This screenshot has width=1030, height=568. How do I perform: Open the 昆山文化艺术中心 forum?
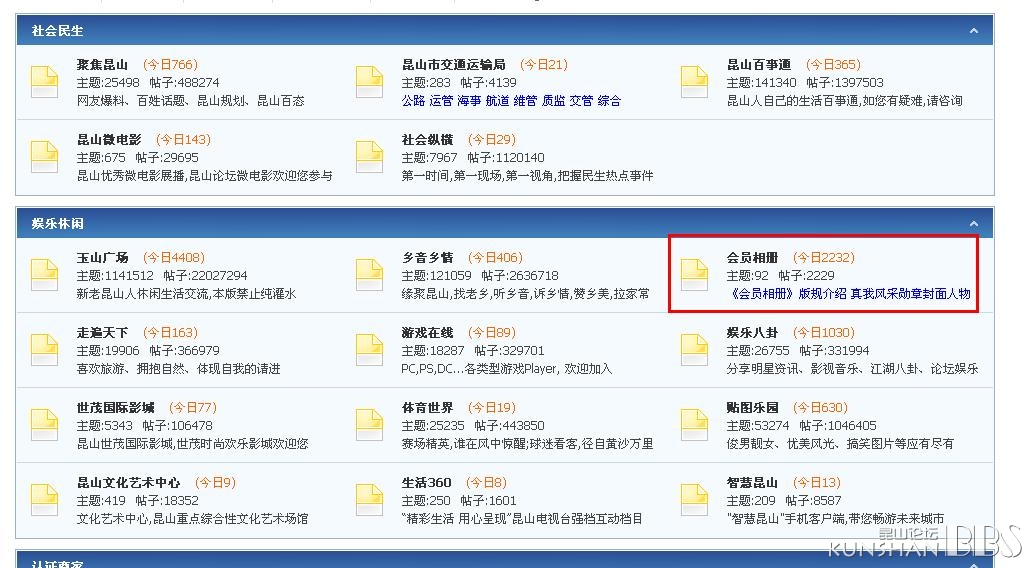[x=128, y=482]
